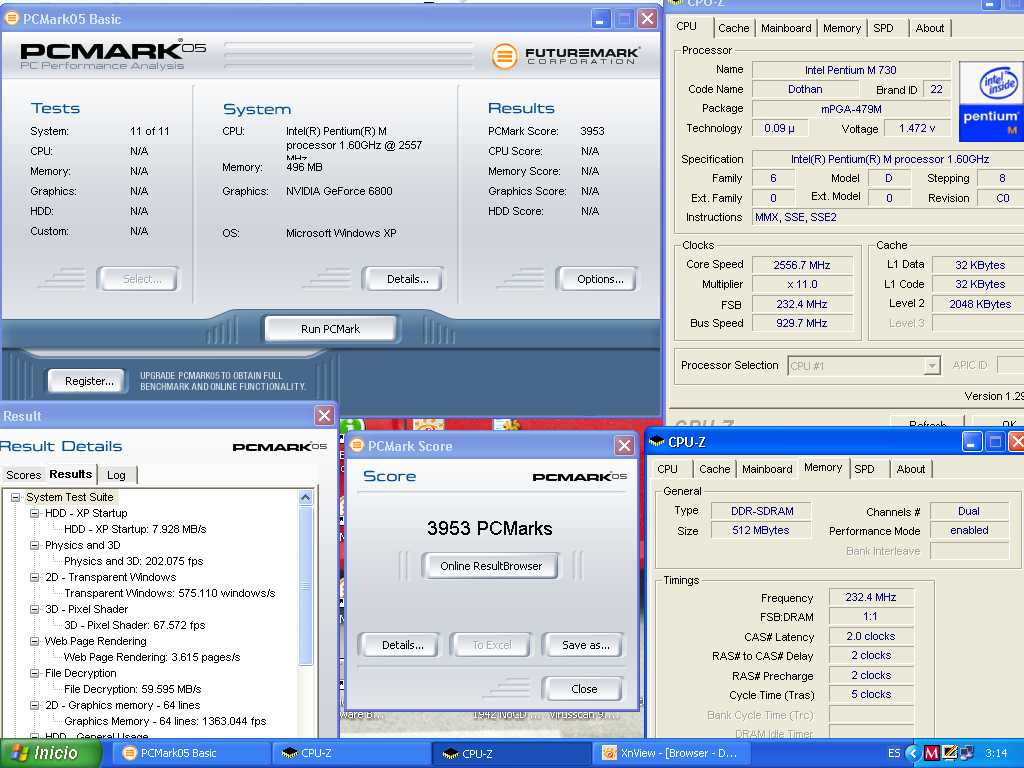Click the Online ResultBrowser button
This screenshot has width=1024, height=768.
(x=490, y=566)
